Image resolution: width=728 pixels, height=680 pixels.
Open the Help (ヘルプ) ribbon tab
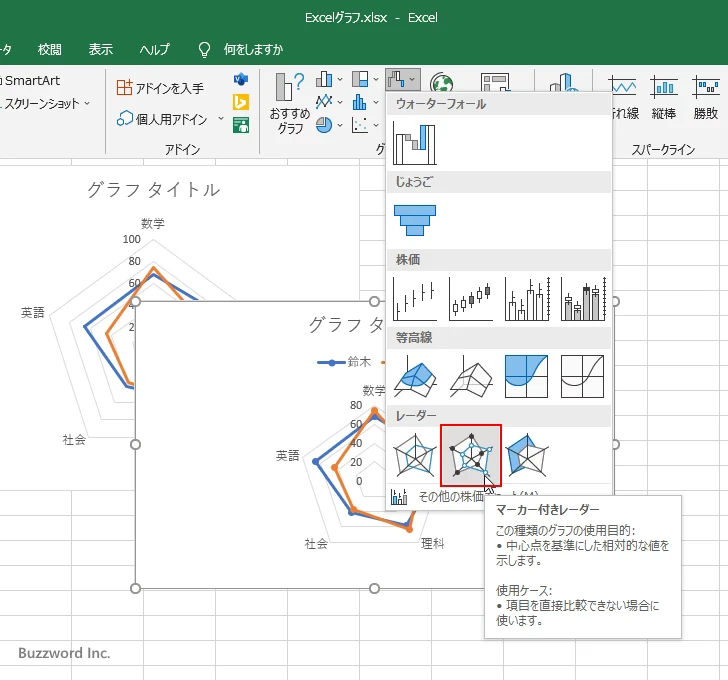coord(155,49)
